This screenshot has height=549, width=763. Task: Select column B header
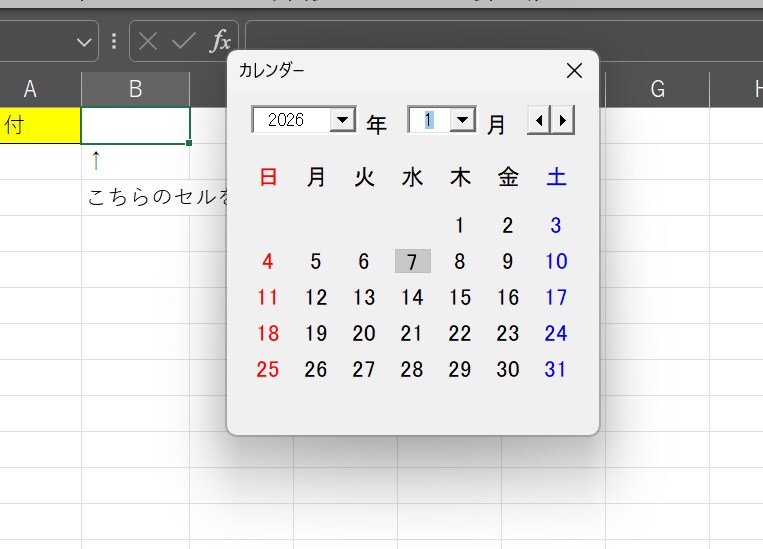point(135,89)
